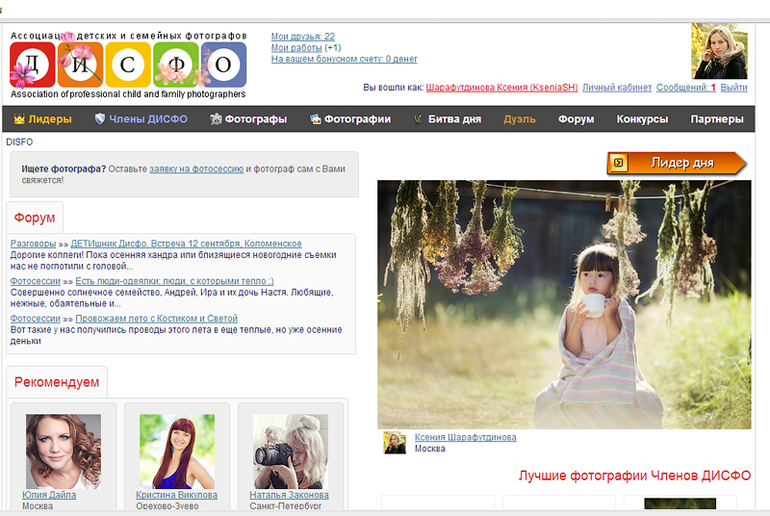Click Юлия Дайла's portrait thumbnail
The height and width of the screenshot is (516, 770).
63,451
